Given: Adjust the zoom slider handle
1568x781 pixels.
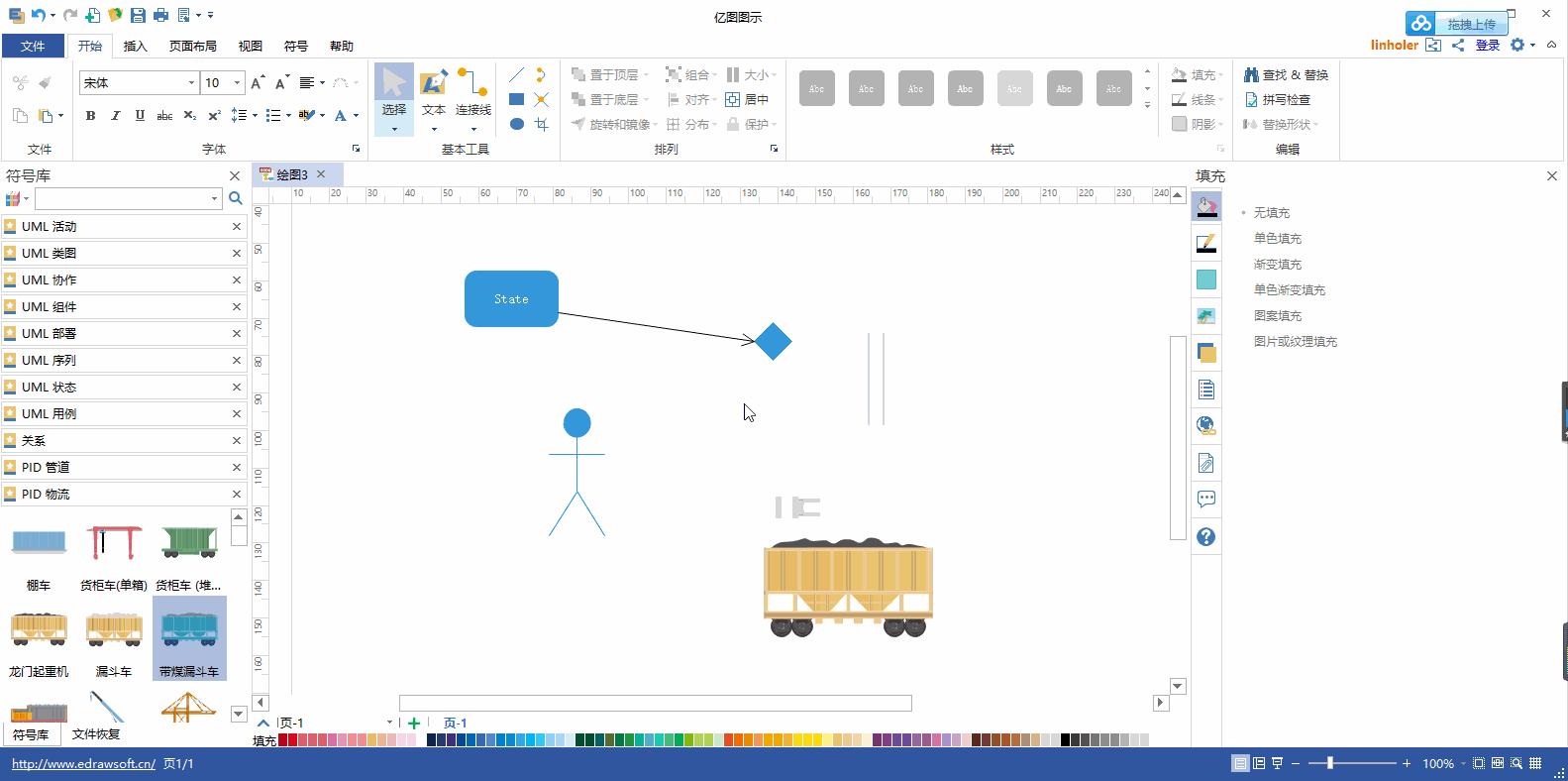Looking at the screenshot, I should click(x=1330, y=763).
